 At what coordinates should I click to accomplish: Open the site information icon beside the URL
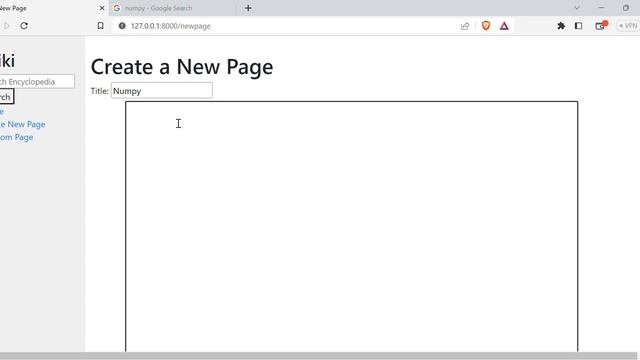122,26
